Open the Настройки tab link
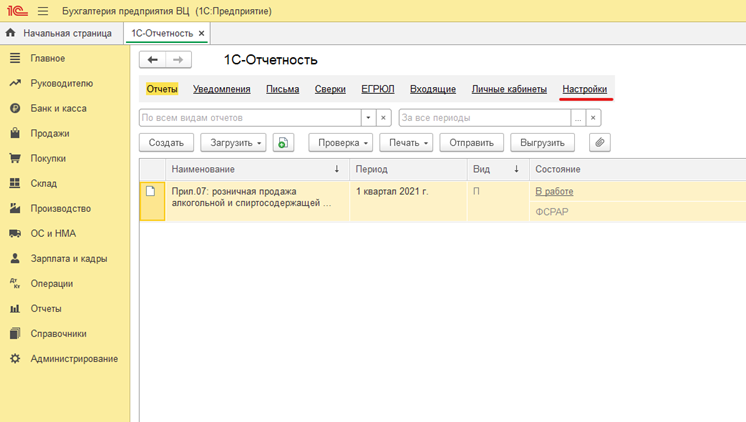The image size is (746, 422). tap(584, 89)
